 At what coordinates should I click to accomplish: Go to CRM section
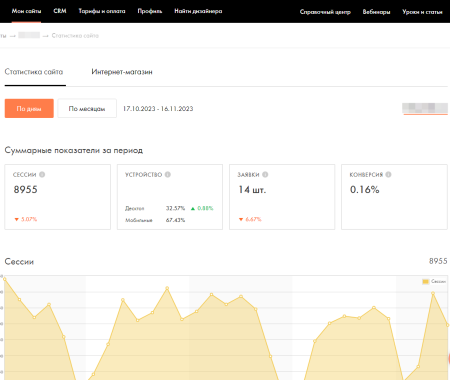coord(60,11)
